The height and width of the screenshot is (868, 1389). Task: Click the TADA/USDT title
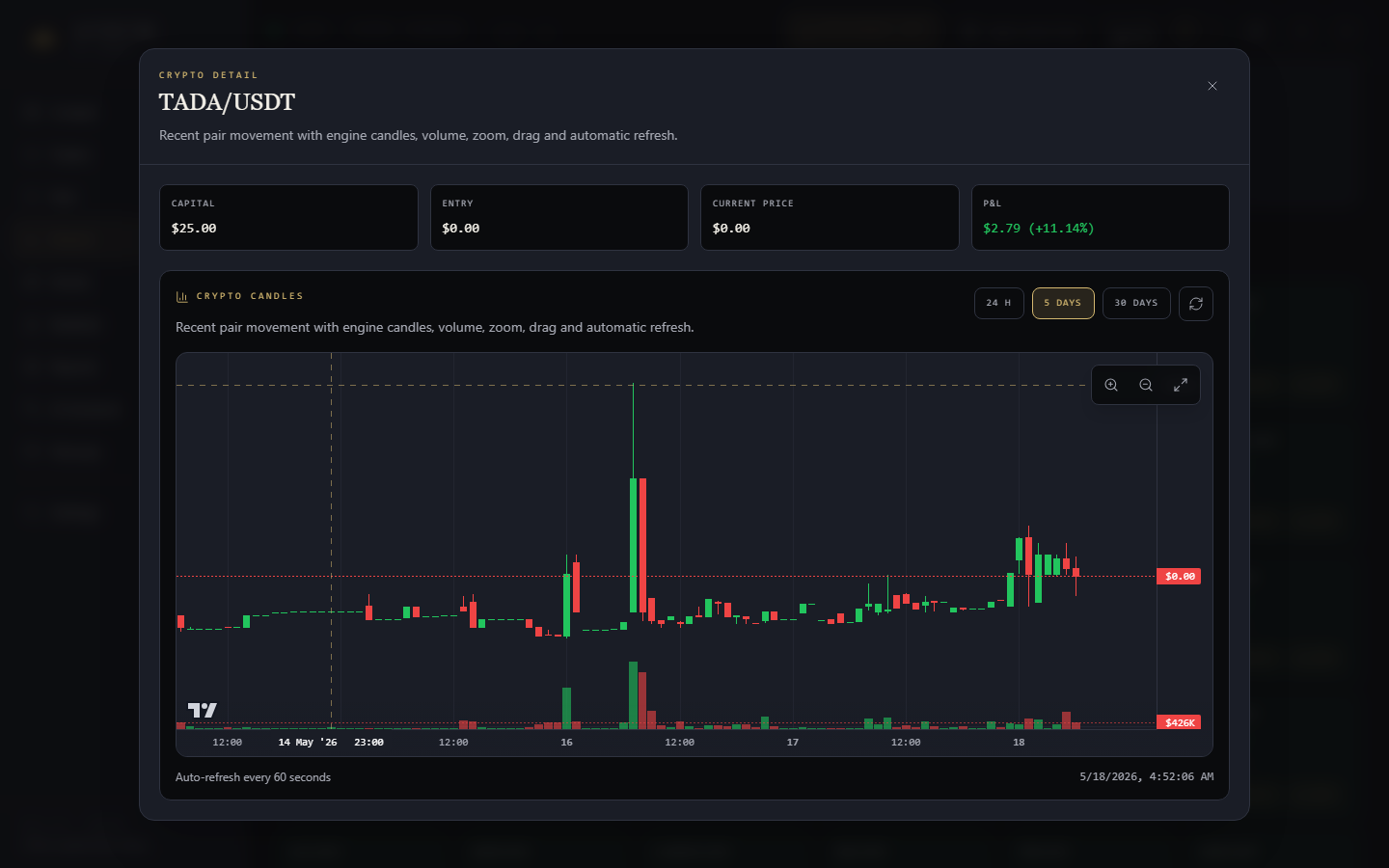[227, 102]
